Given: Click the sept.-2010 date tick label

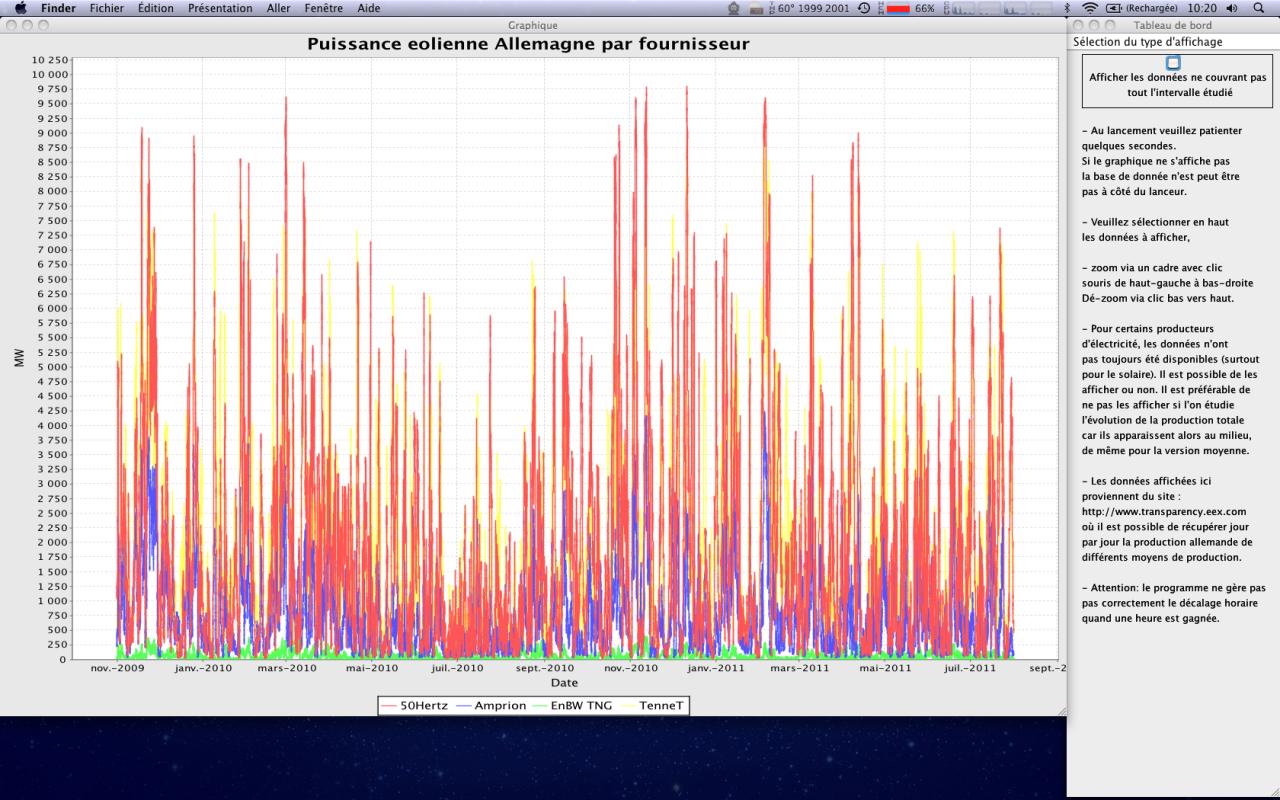Looking at the screenshot, I should [545, 668].
